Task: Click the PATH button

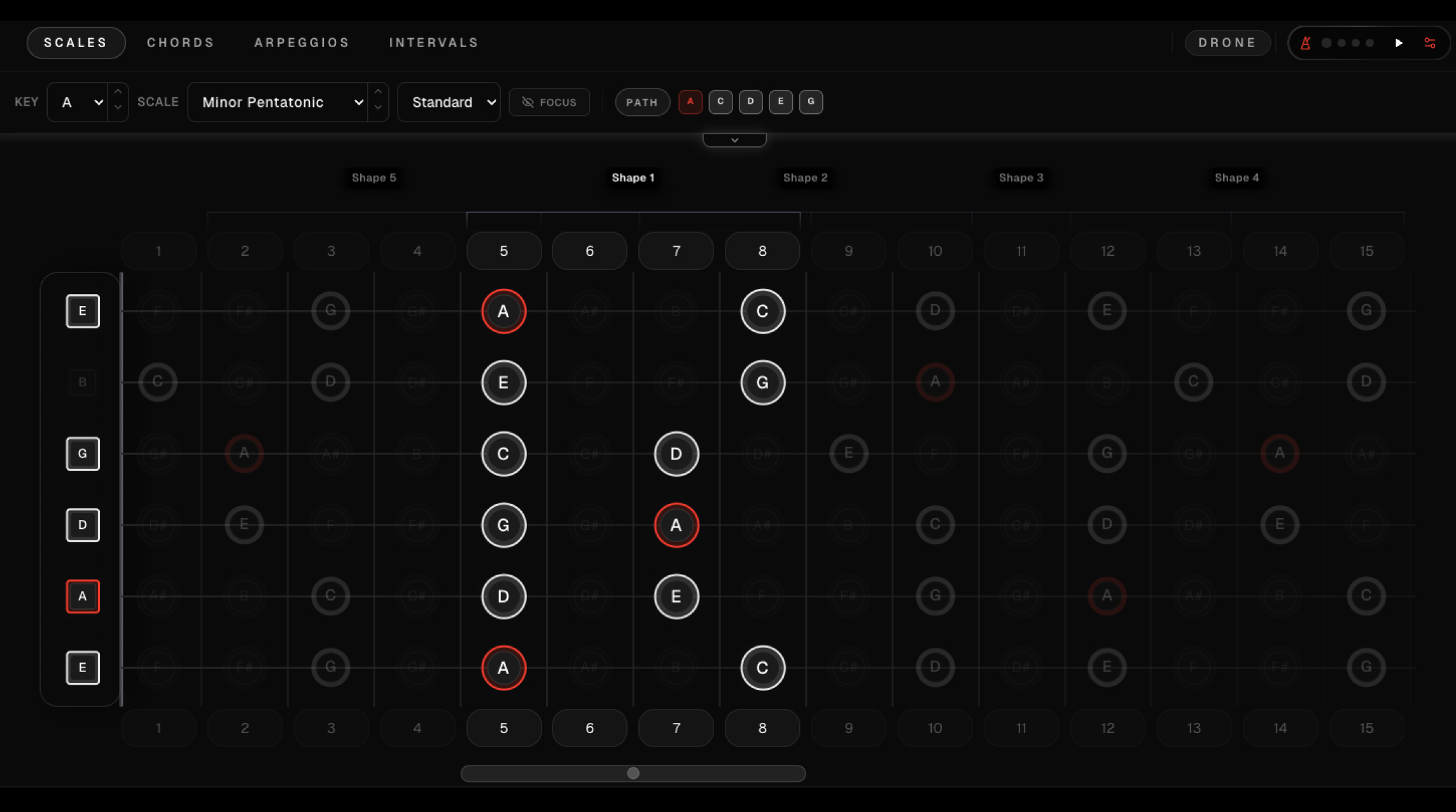Action: [x=642, y=102]
